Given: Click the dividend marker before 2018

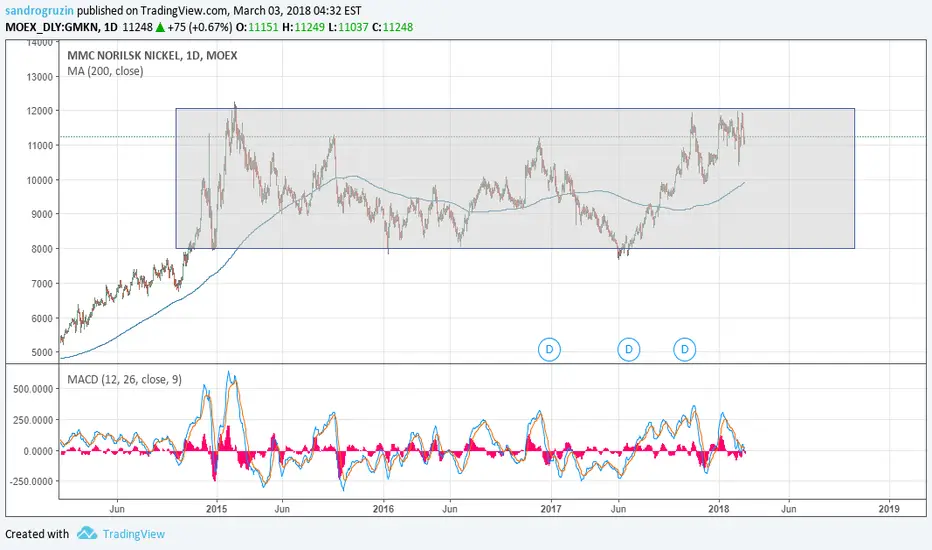Looking at the screenshot, I should coord(684,349).
